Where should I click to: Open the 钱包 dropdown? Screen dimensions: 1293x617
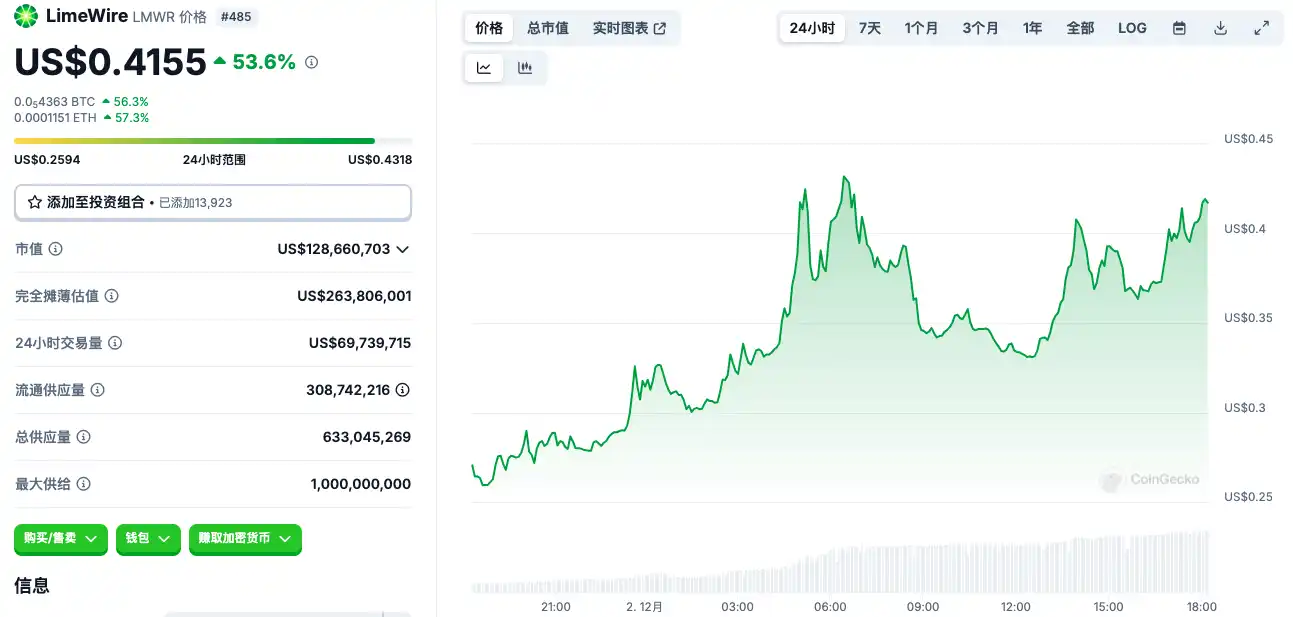[x=148, y=539]
